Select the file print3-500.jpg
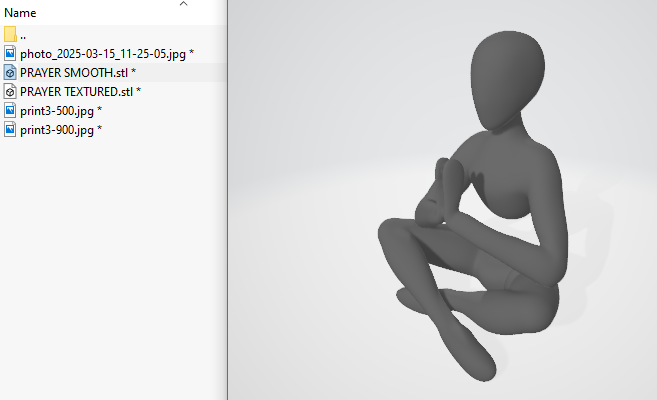The image size is (657, 400). coord(61,111)
